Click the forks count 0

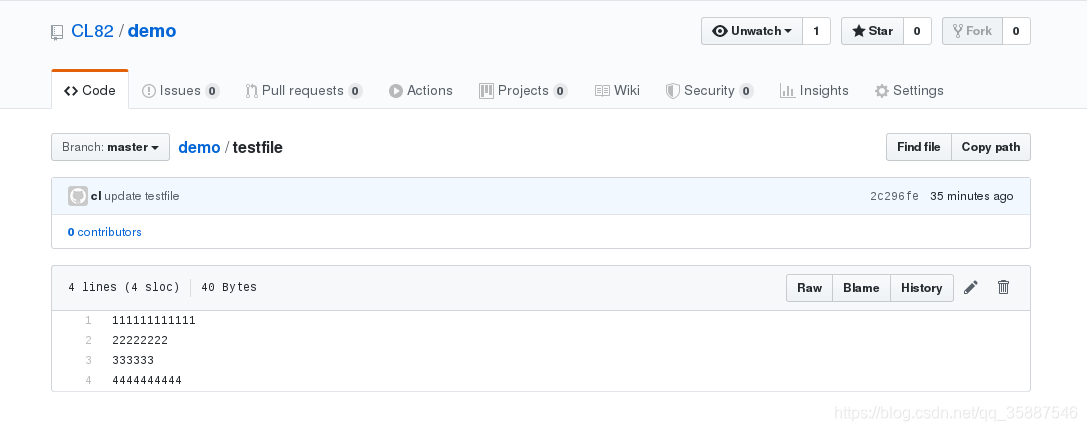[1016, 31]
